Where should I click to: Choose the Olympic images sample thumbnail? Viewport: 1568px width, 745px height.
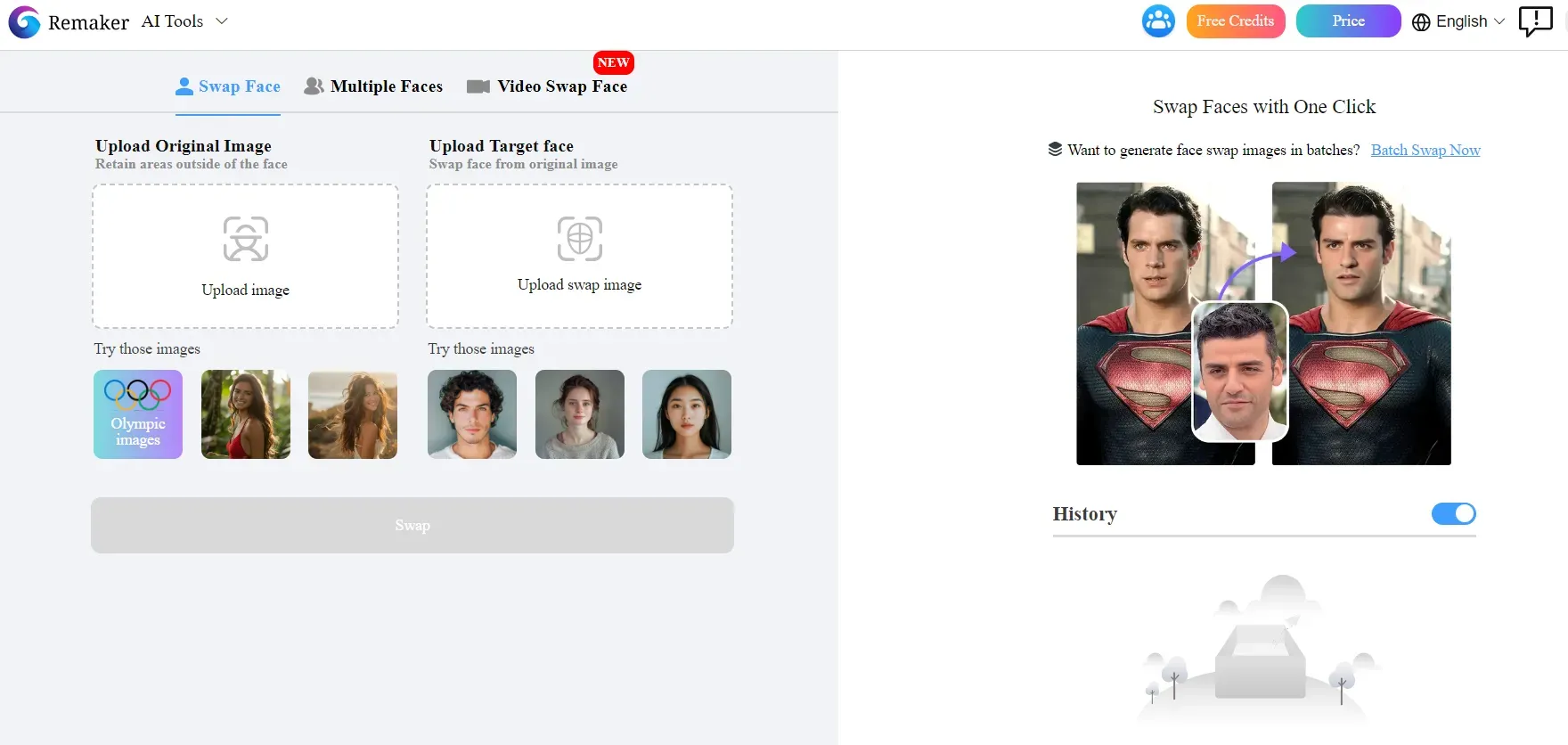click(x=138, y=414)
